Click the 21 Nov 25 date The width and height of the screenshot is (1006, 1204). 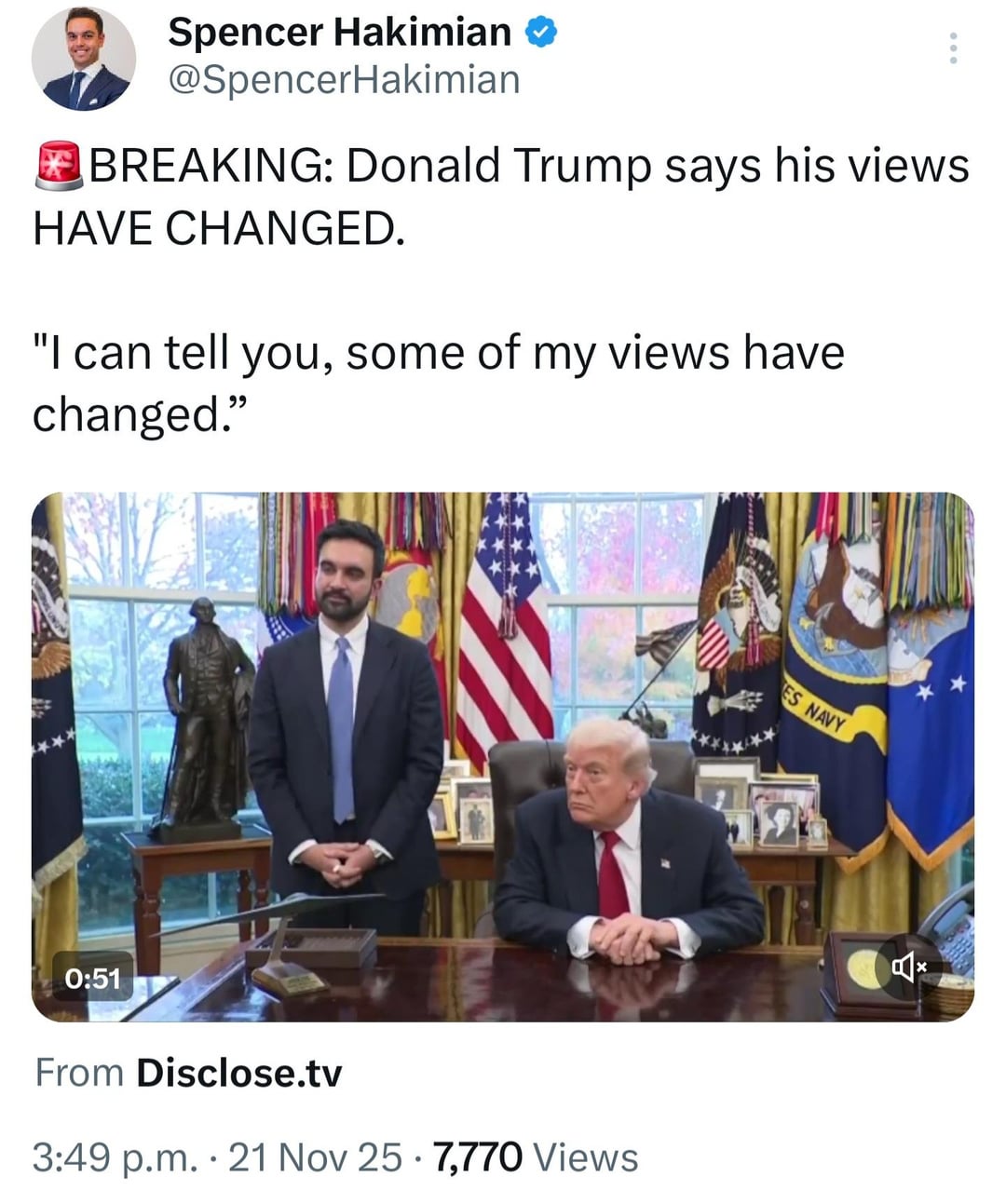(x=315, y=1157)
